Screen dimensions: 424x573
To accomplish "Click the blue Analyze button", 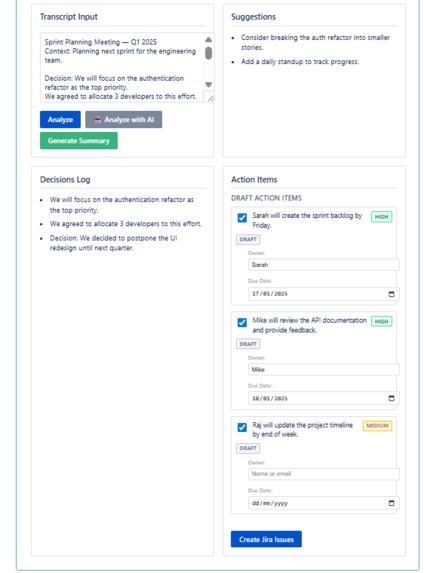I will [60, 119].
